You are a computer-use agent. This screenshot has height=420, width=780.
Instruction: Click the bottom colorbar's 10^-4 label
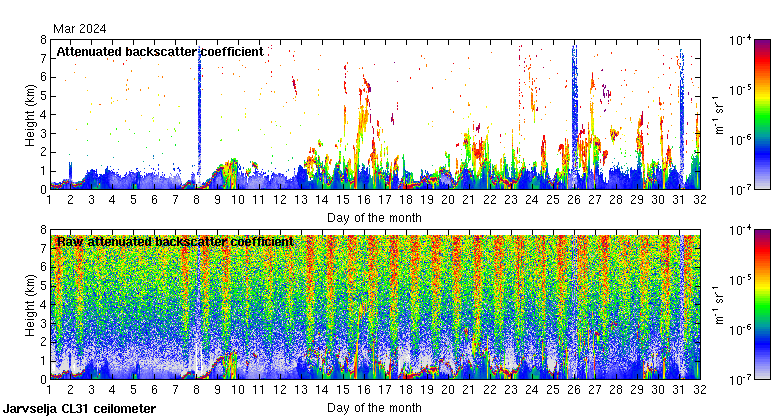point(740,230)
